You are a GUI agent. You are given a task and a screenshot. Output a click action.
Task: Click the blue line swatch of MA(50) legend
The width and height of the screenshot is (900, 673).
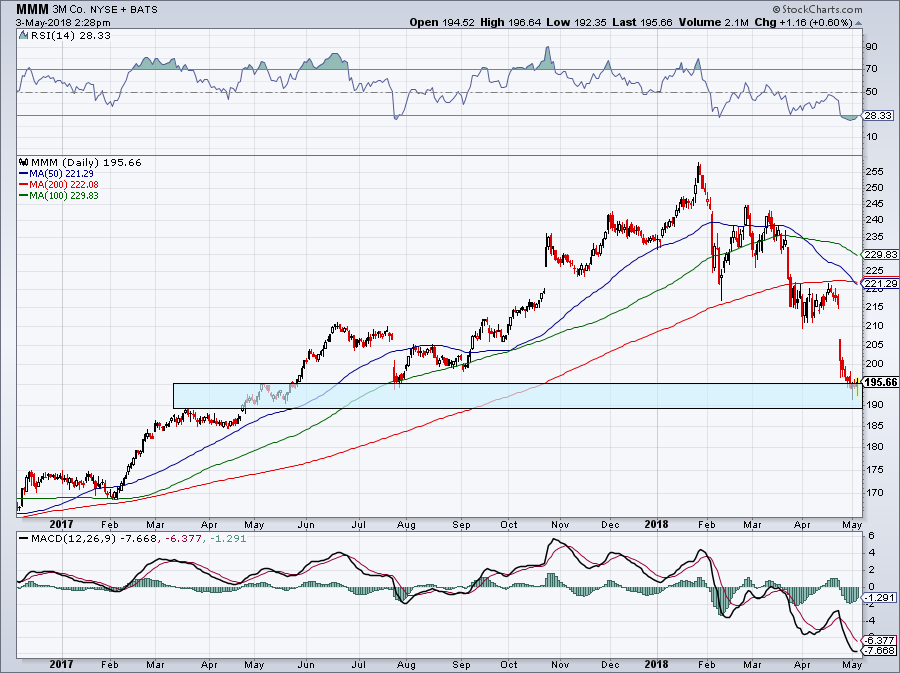[24, 173]
